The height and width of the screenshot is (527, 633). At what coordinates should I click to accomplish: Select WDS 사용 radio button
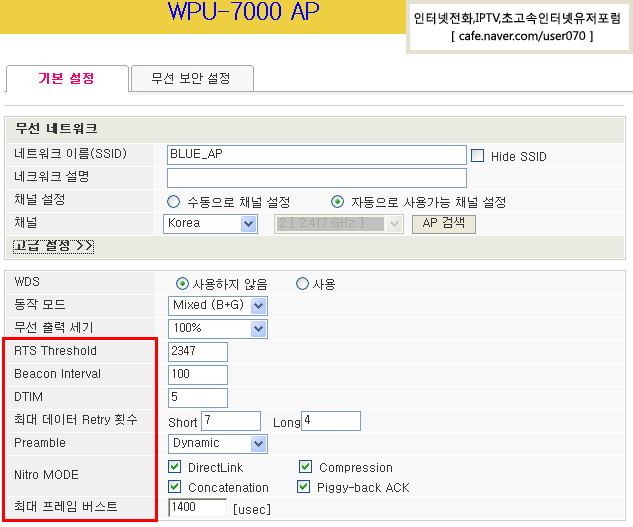pos(302,284)
